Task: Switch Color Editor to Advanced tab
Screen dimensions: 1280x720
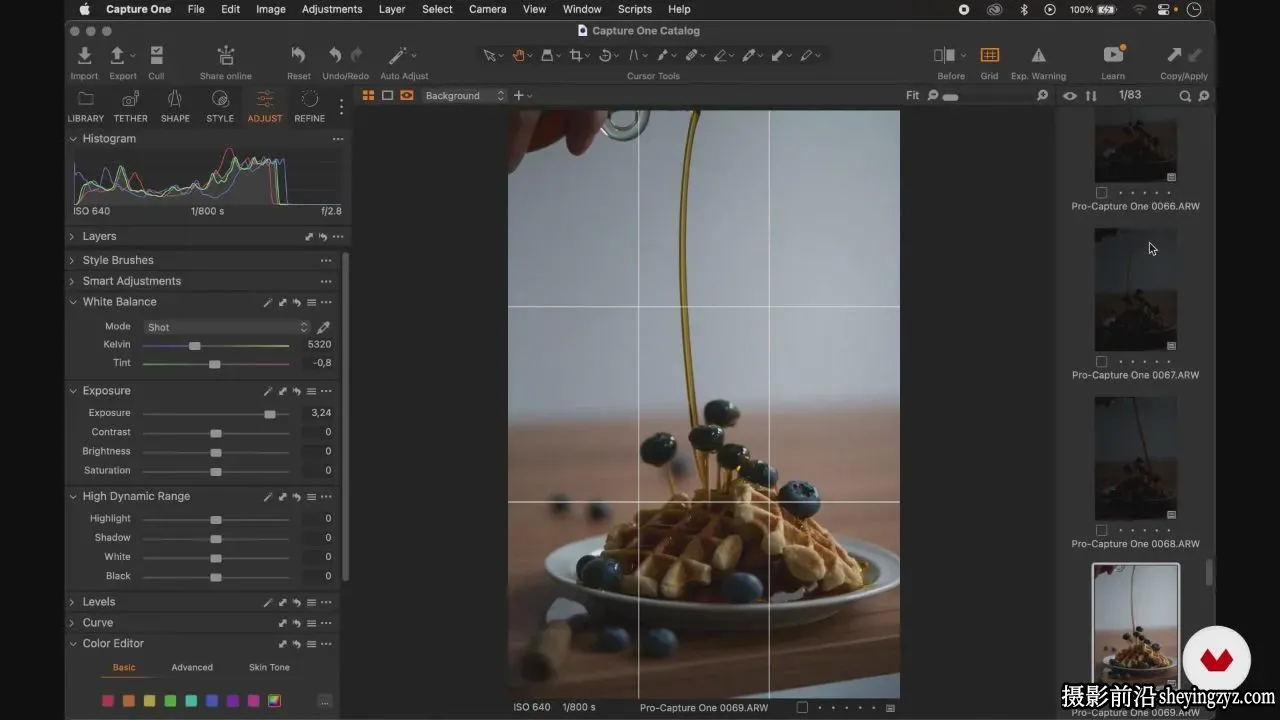Action: tap(192, 667)
